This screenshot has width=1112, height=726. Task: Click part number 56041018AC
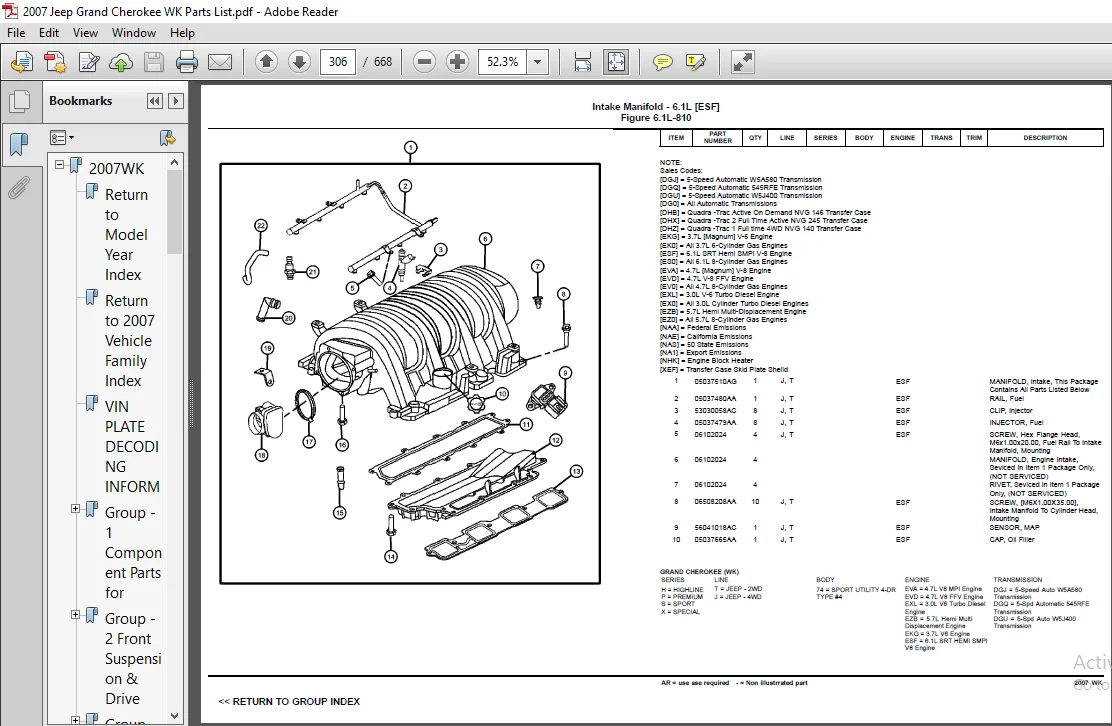pos(715,527)
